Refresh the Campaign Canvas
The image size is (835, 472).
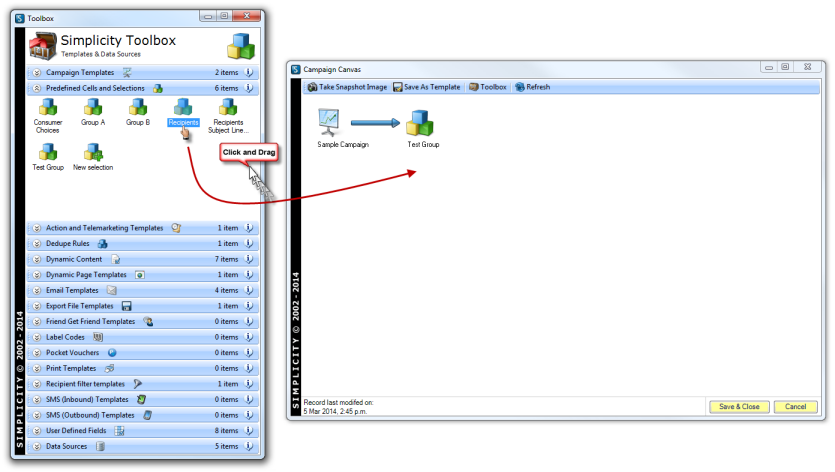[x=533, y=87]
